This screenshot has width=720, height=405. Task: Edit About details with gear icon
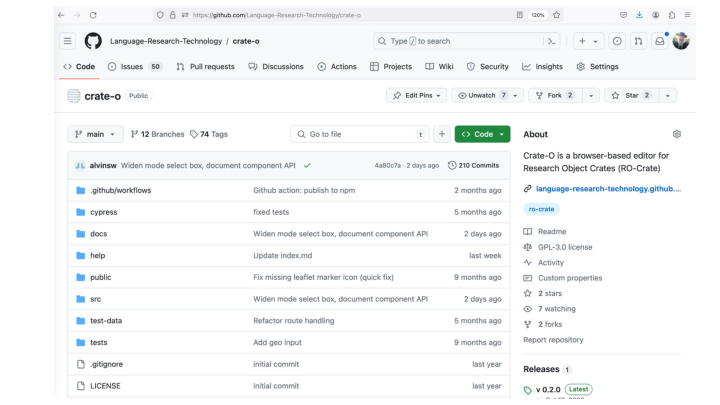[677, 134]
